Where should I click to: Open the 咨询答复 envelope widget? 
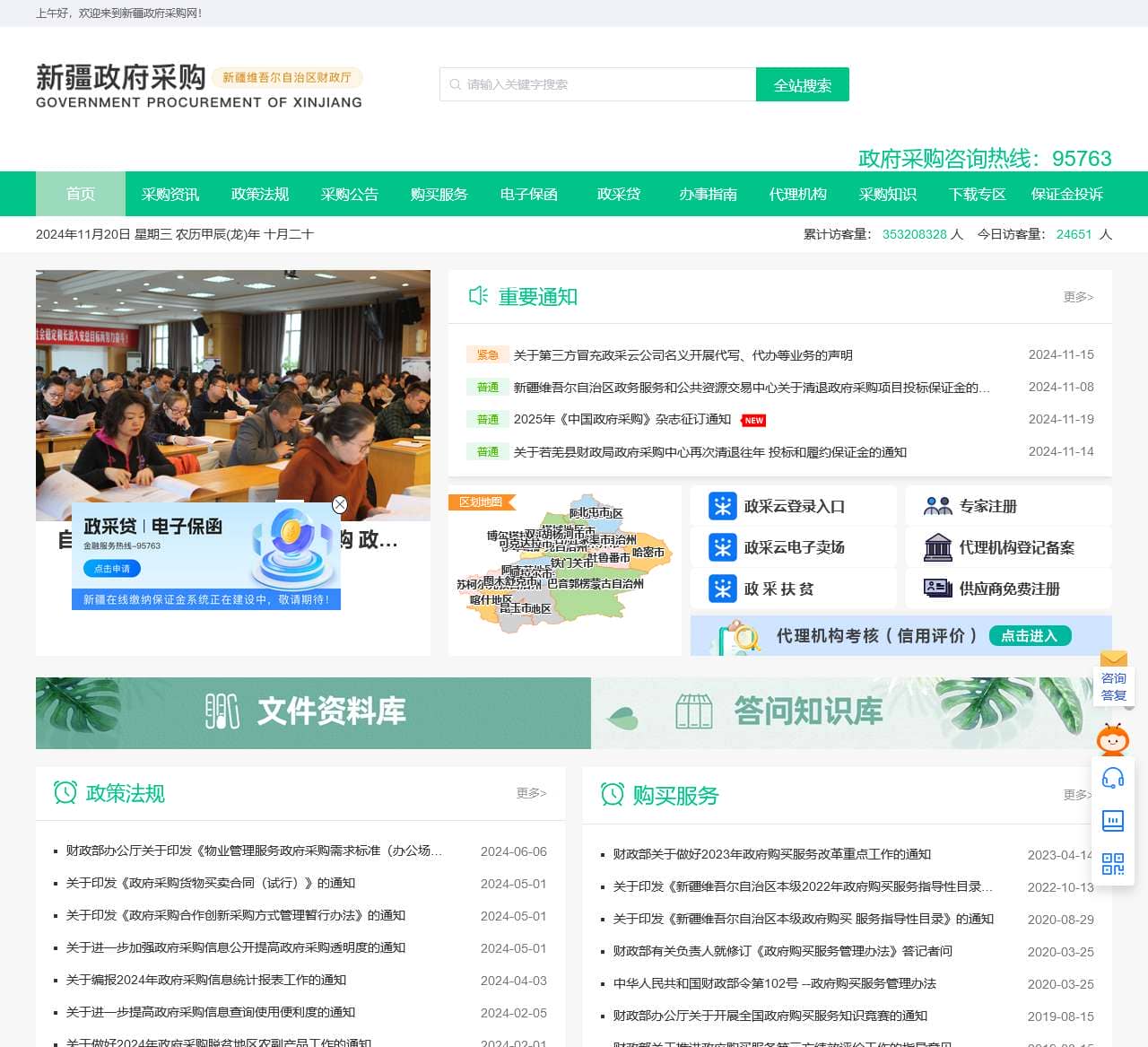[x=1114, y=678]
